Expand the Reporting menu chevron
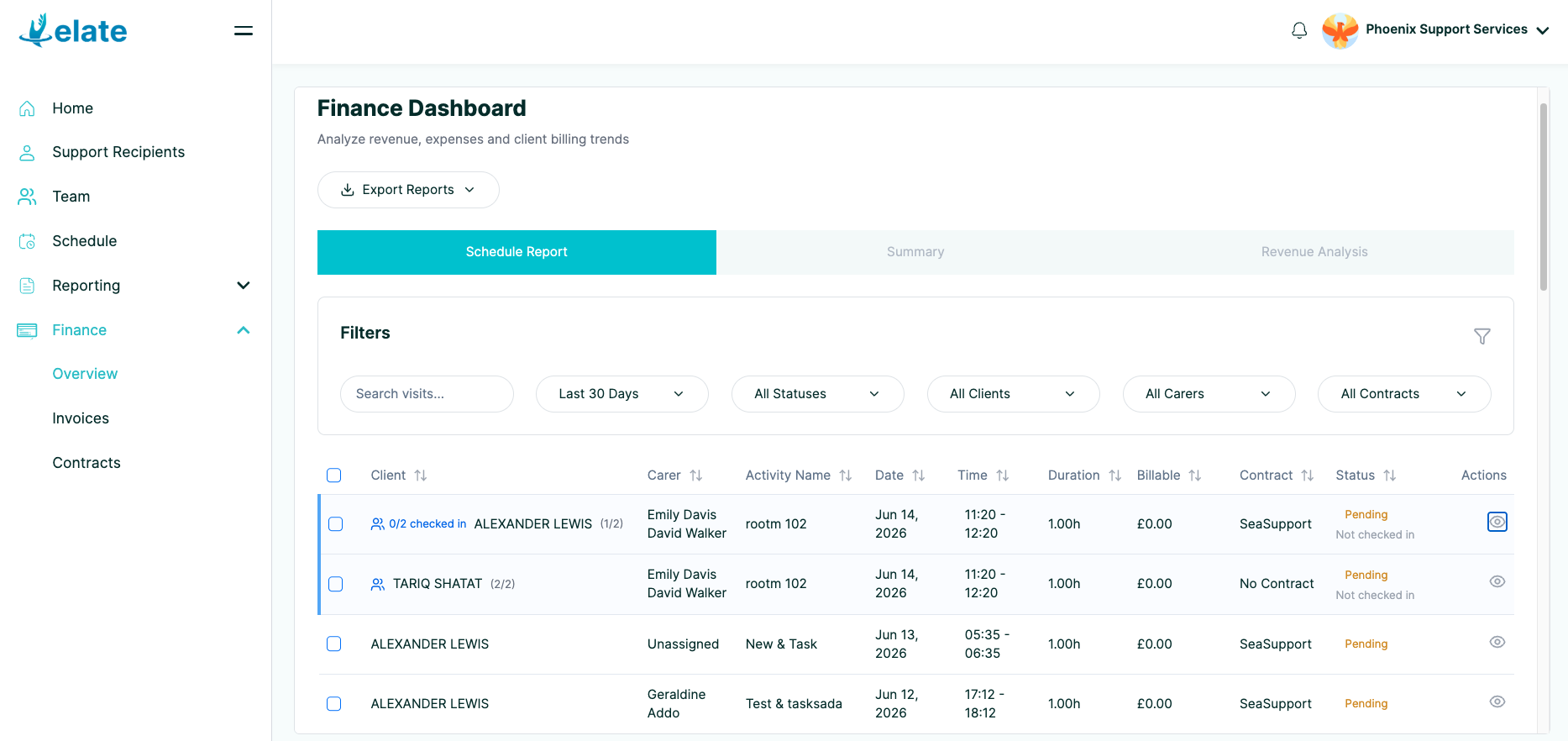Viewport: 1568px width, 741px height. (244, 286)
